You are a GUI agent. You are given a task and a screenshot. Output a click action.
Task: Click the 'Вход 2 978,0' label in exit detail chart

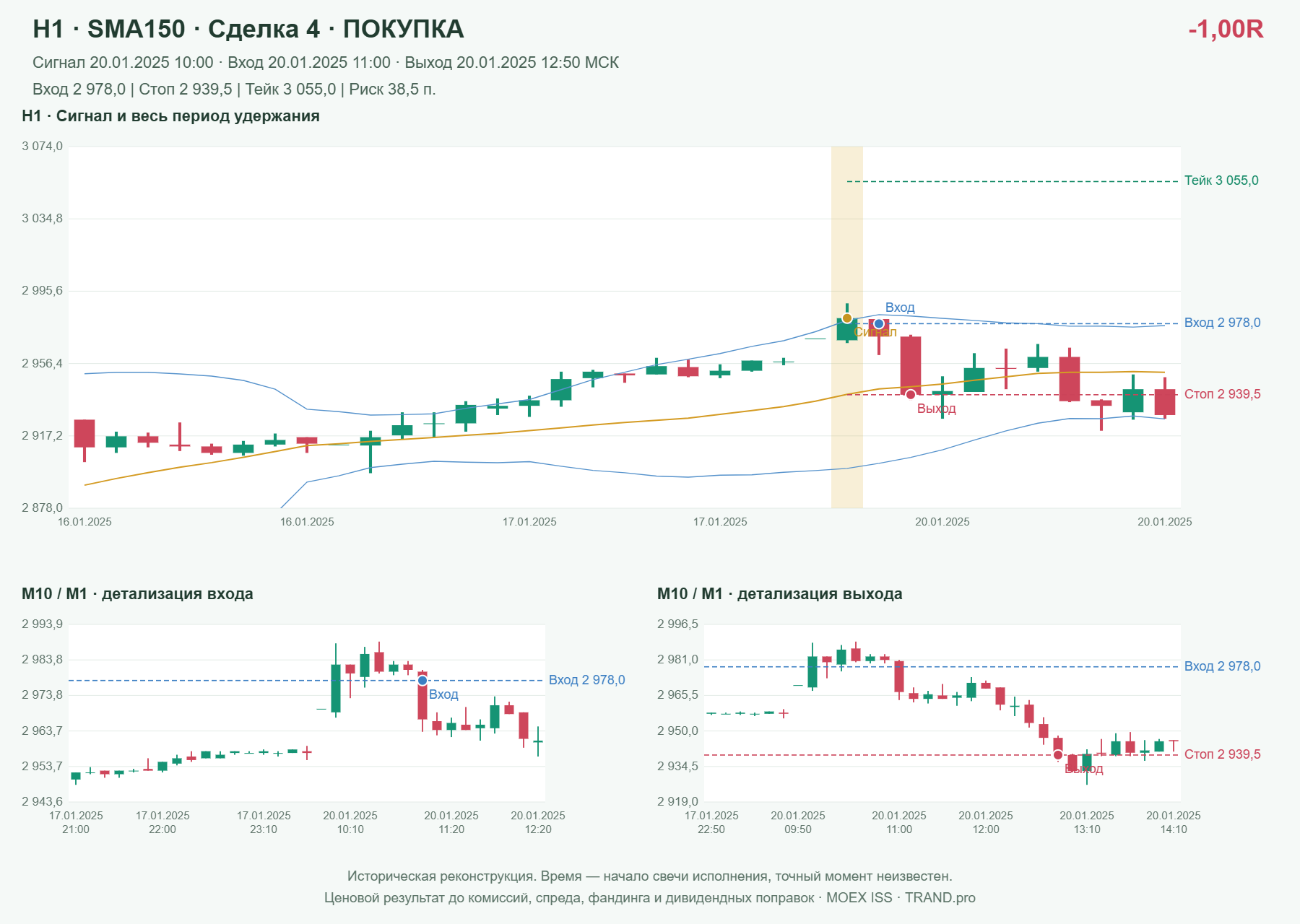coord(1223,666)
